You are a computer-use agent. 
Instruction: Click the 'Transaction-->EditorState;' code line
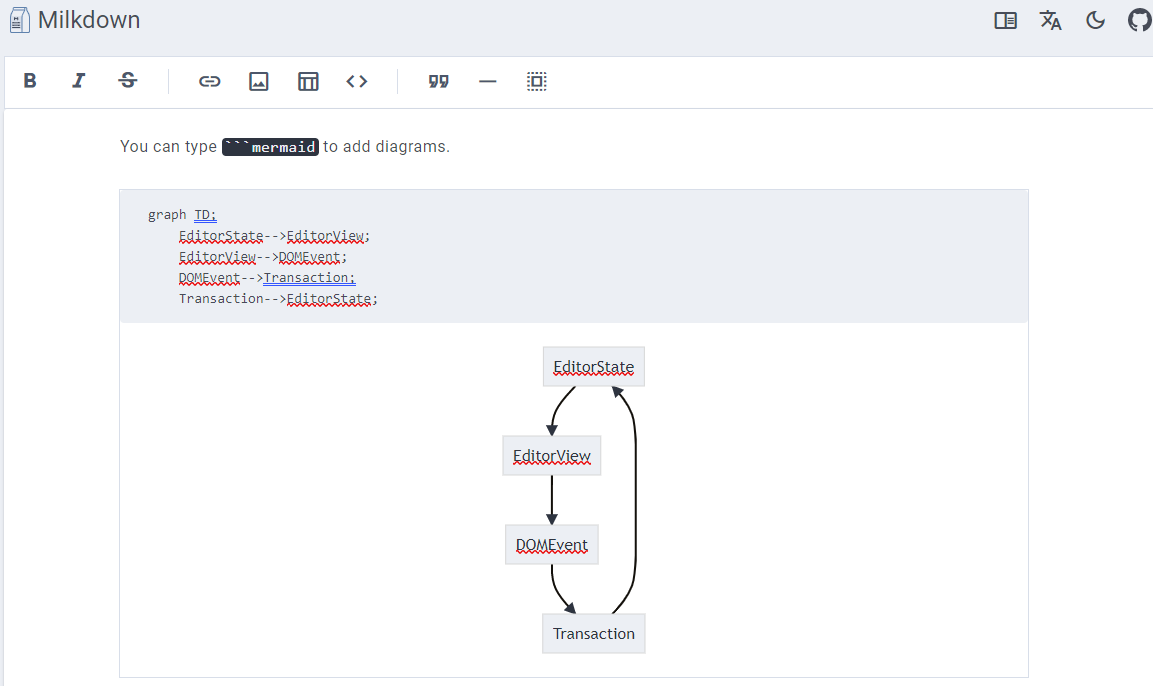tap(278, 299)
